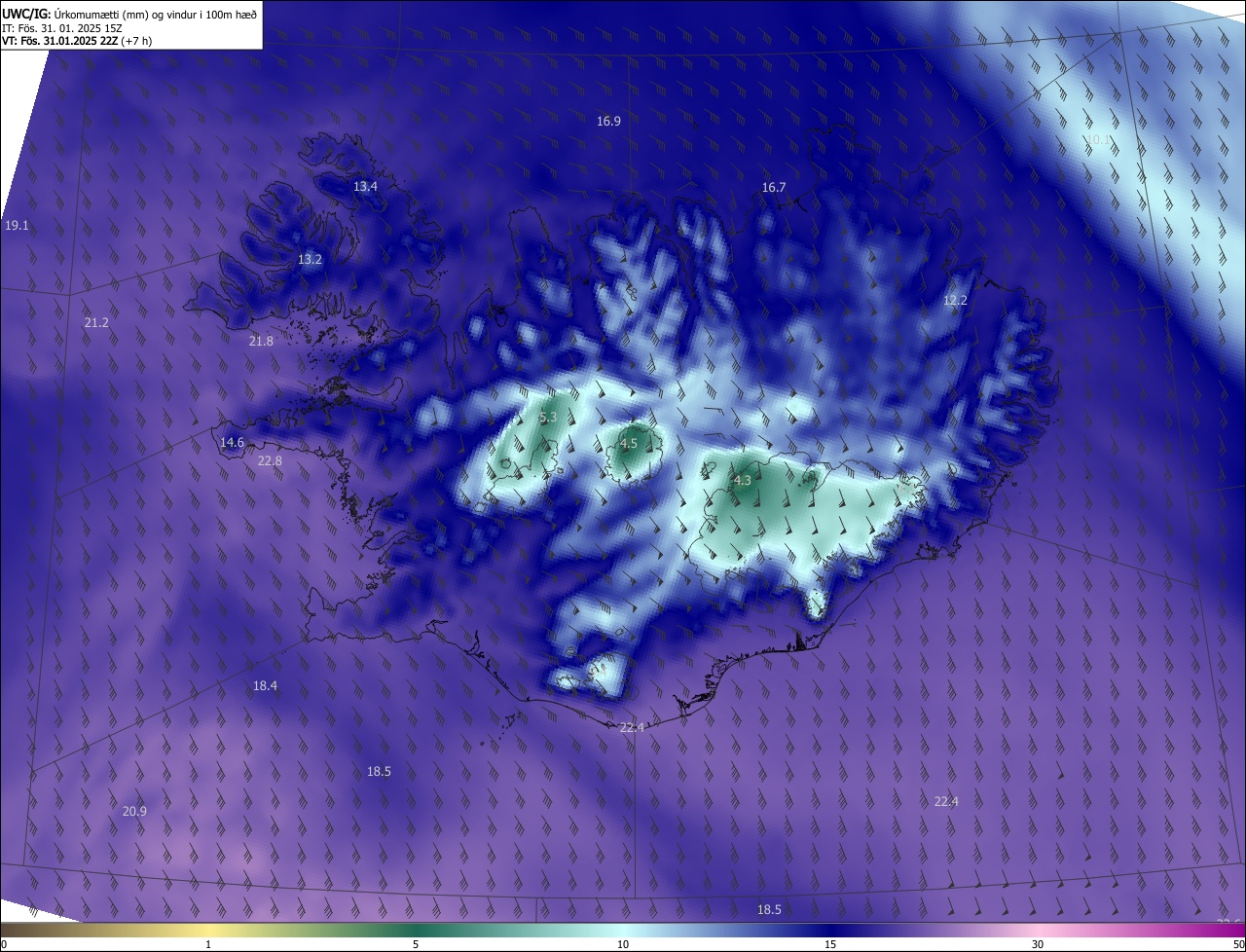Viewport: 1246px width, 952px height.
Task: Click the 12.2 value on the map
Action: point(955,300)
